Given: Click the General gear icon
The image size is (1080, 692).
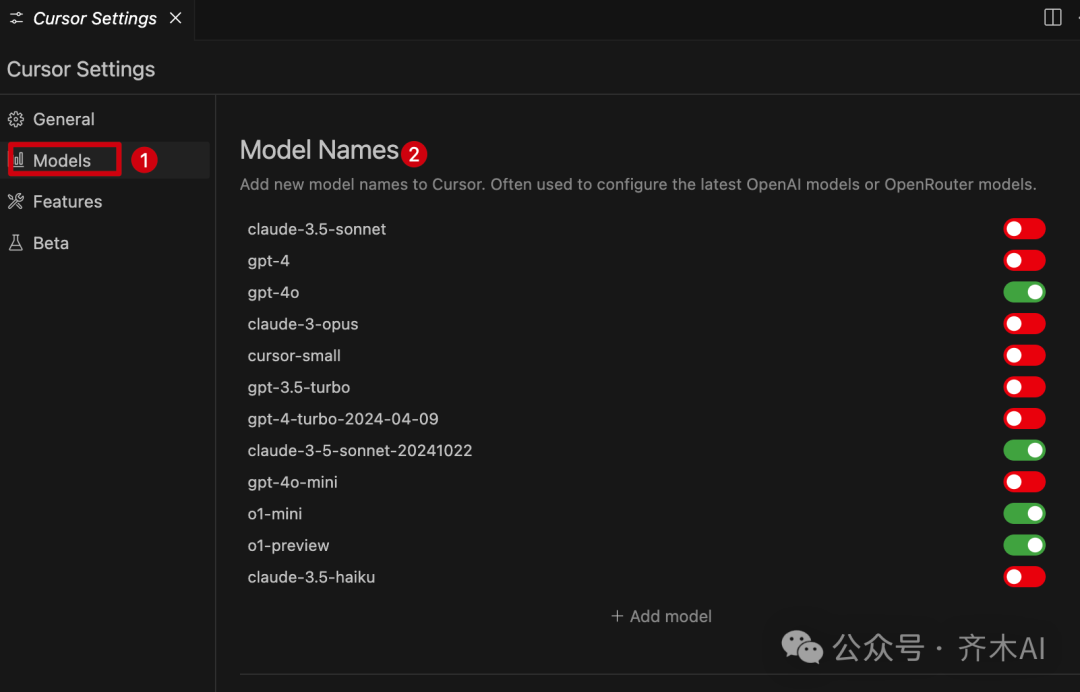Looking at the screenshot, I should pos(16,119).
